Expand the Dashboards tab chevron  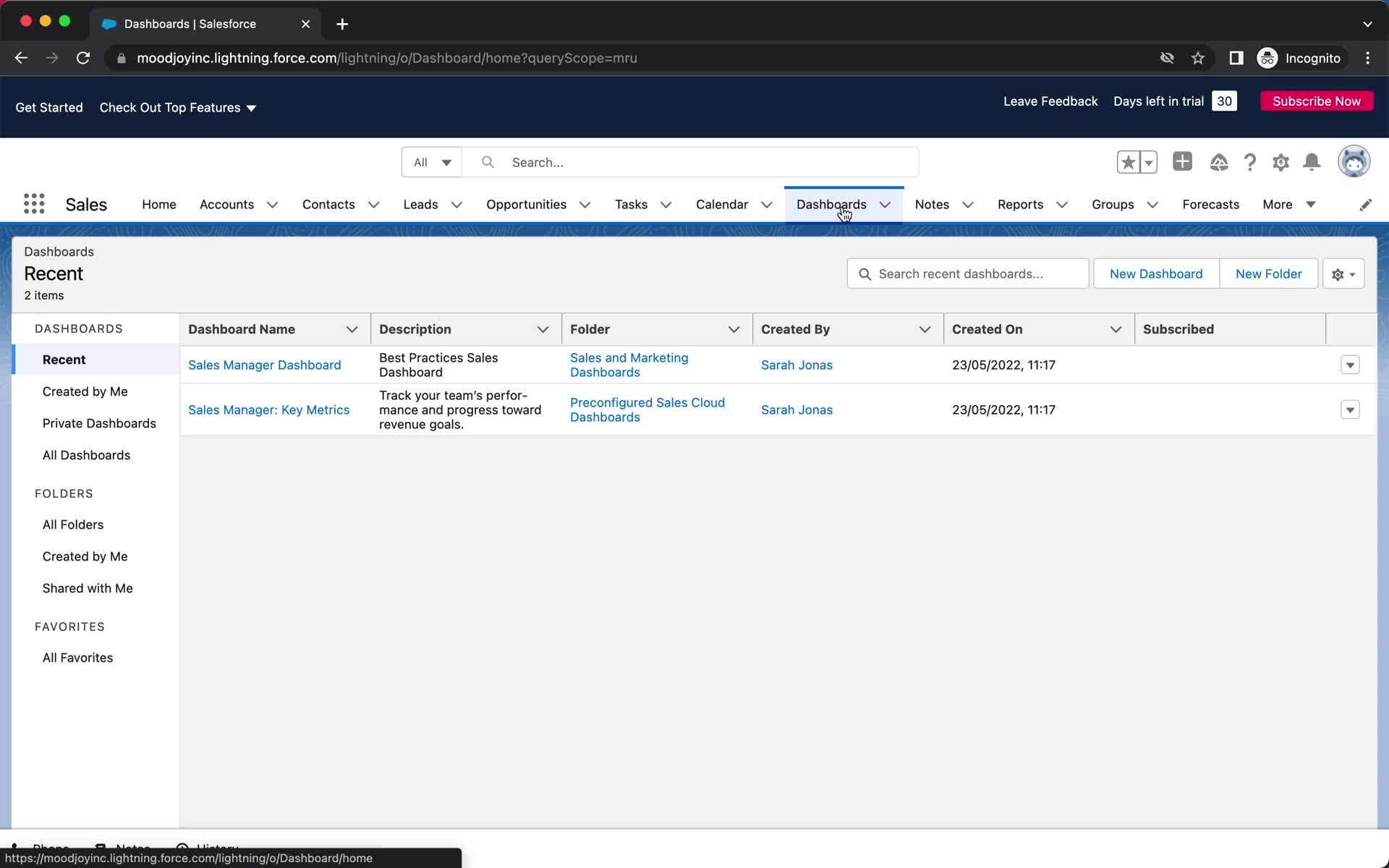click(x=885, y=205)
